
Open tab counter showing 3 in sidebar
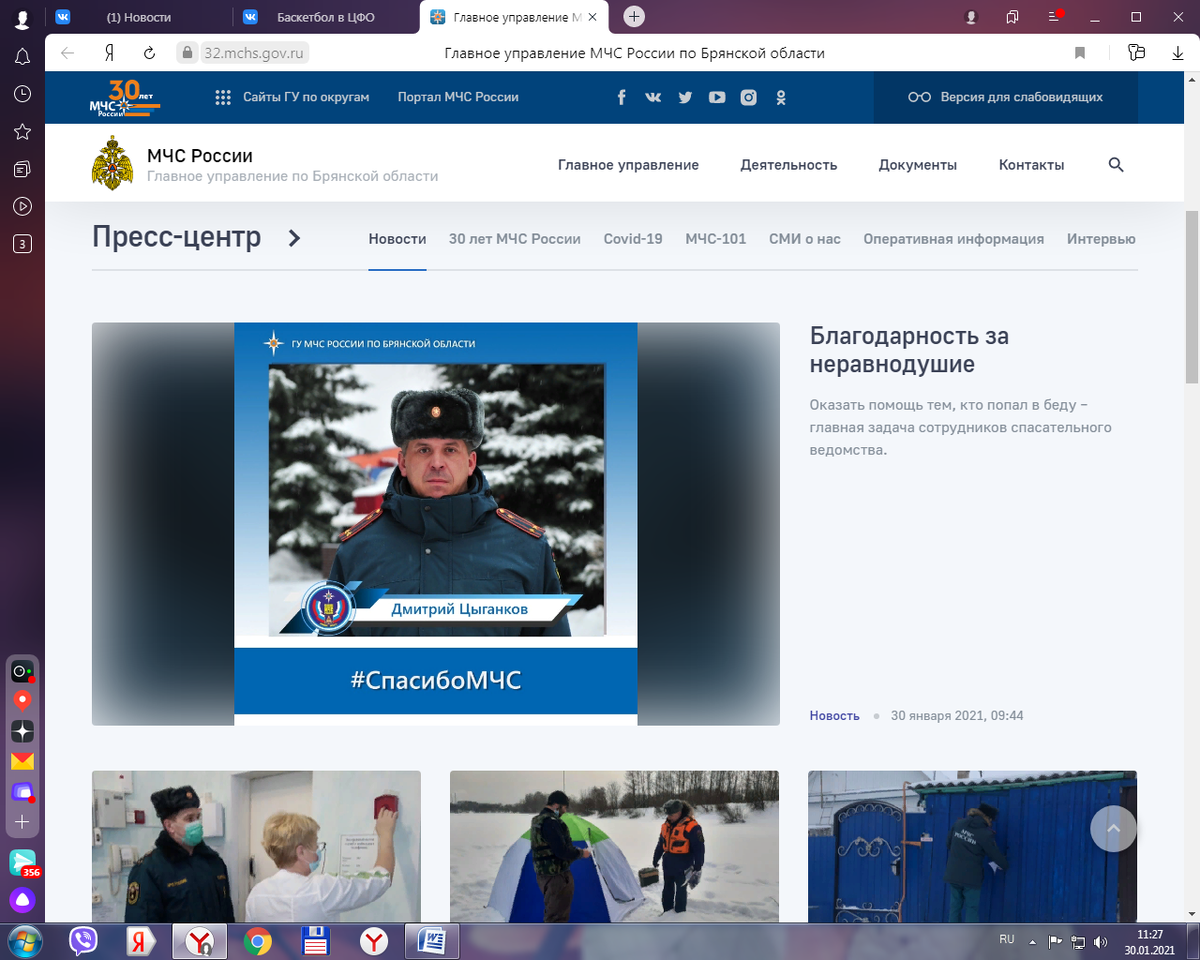(x=22, y=243)
